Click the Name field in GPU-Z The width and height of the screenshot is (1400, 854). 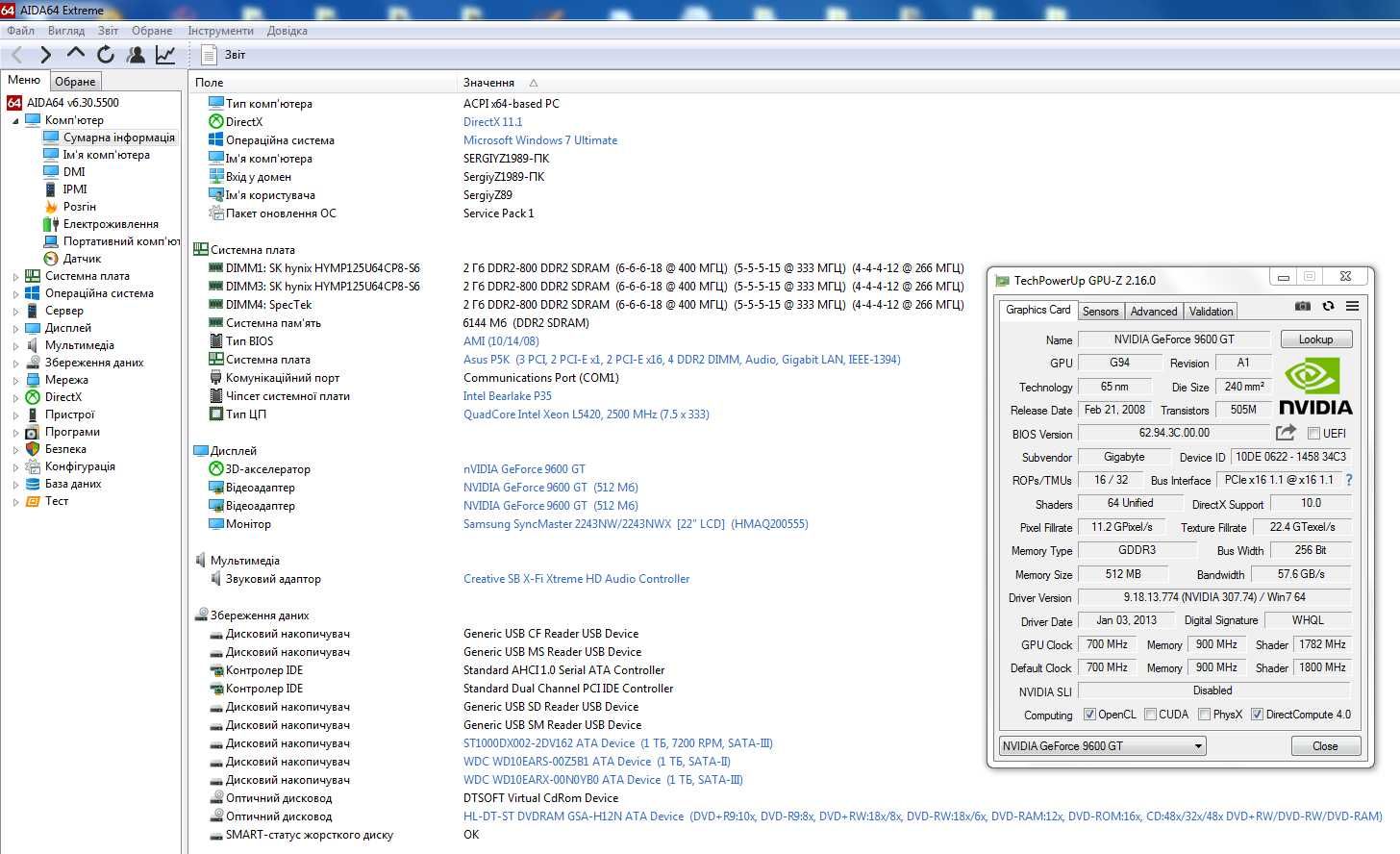pyautogui.click(x=1173, y=339)
